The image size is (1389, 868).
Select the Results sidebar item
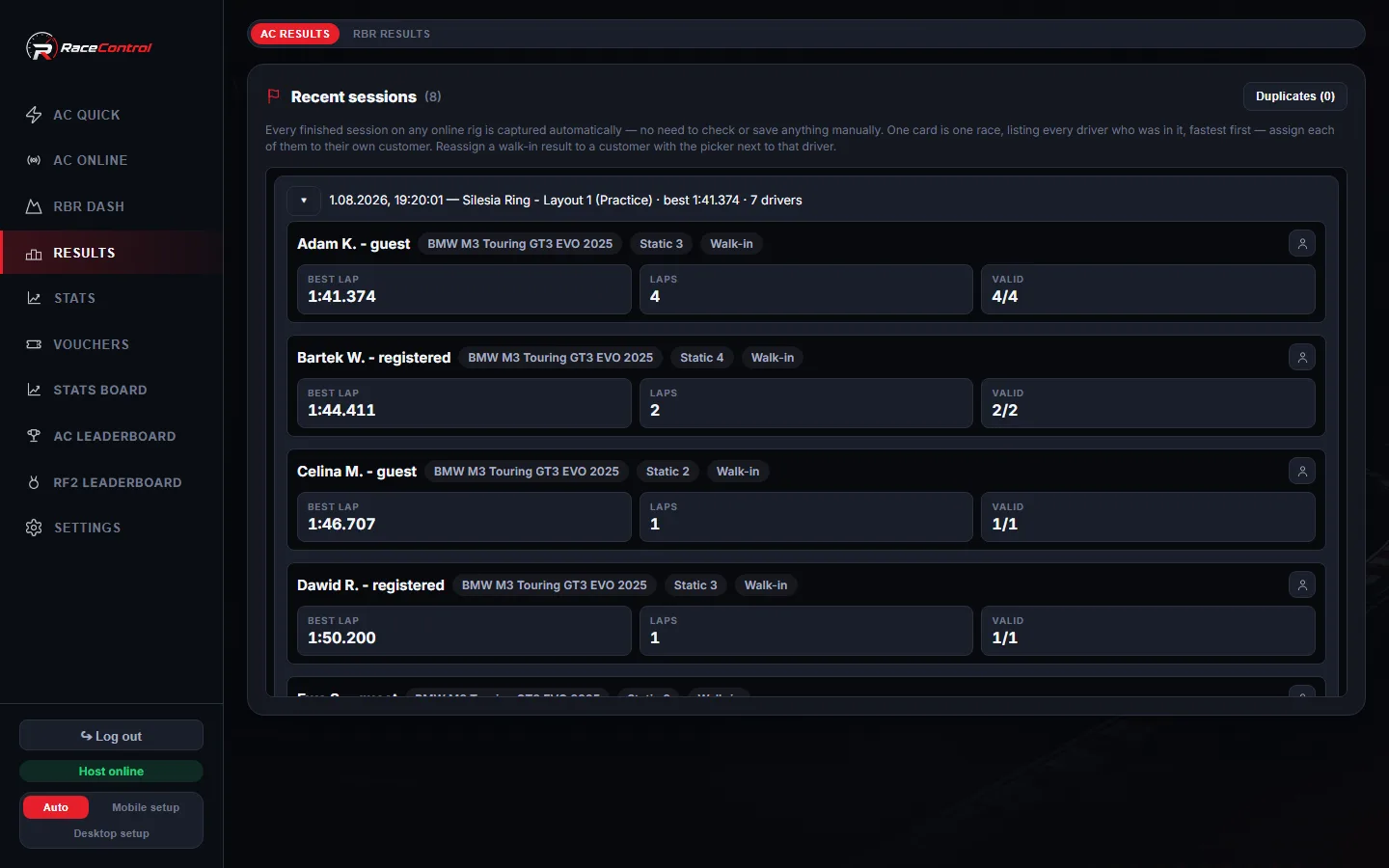click(112, 253)
